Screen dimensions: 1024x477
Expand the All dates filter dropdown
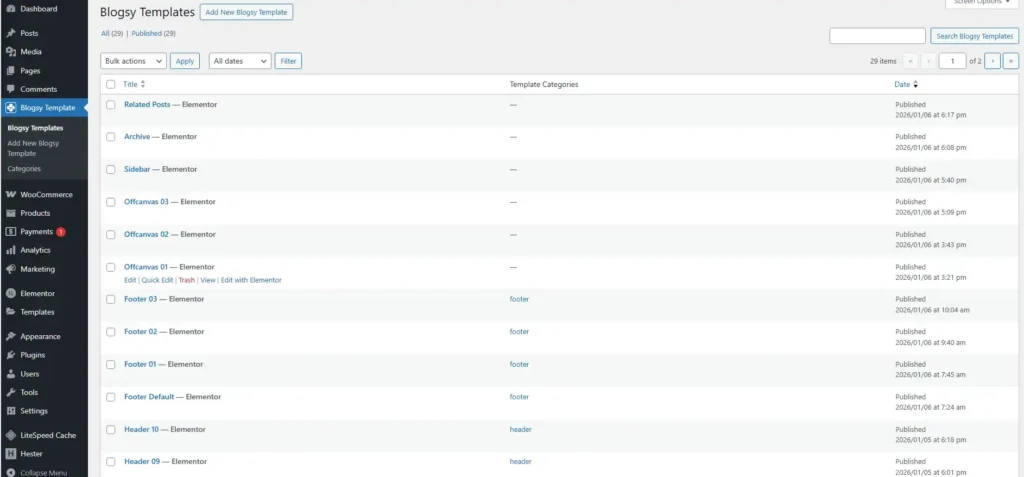[239, 61]
